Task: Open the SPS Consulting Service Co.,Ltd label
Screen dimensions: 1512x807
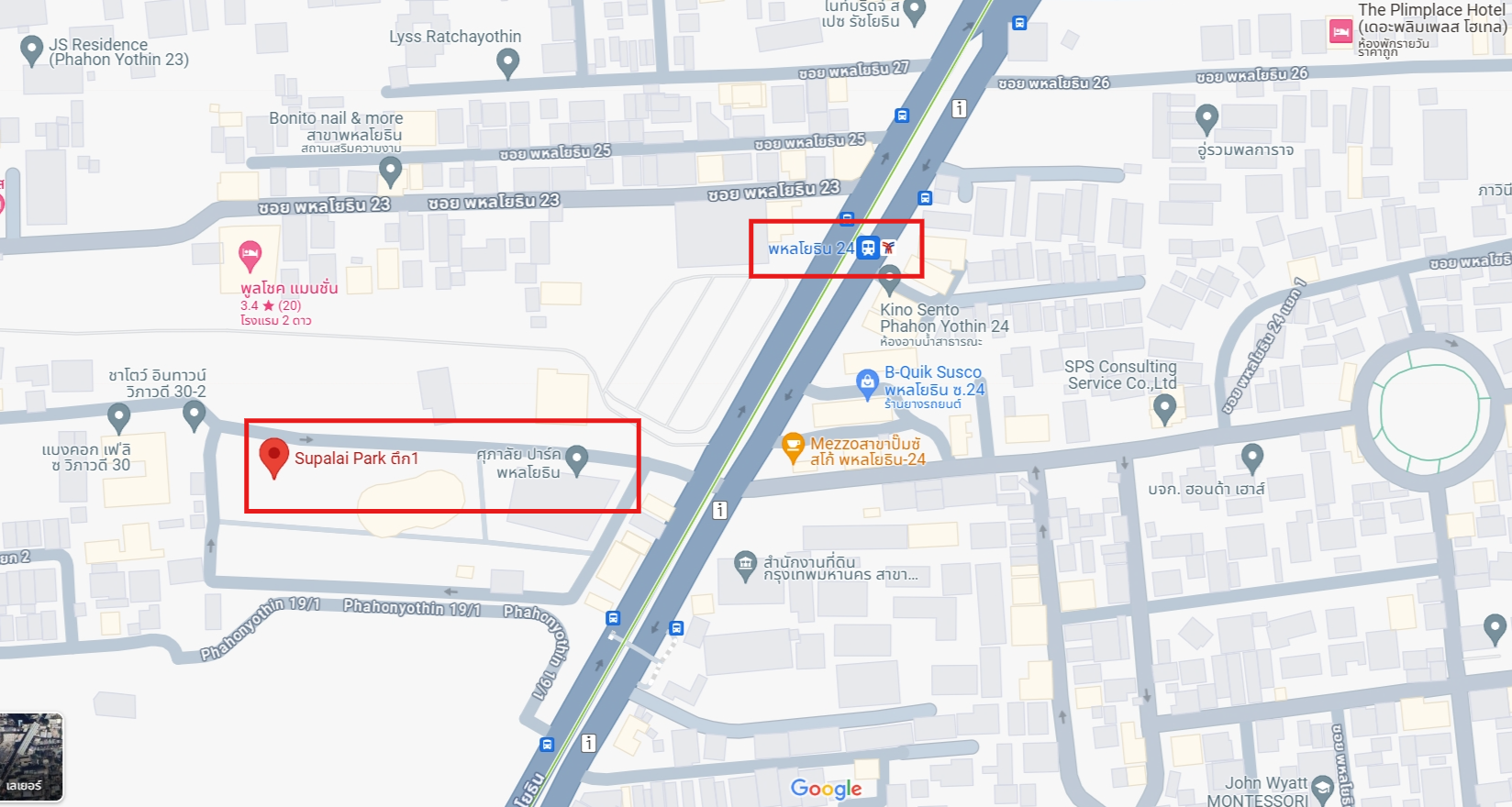Action: pyautogui.click(x=1121, y=374)
